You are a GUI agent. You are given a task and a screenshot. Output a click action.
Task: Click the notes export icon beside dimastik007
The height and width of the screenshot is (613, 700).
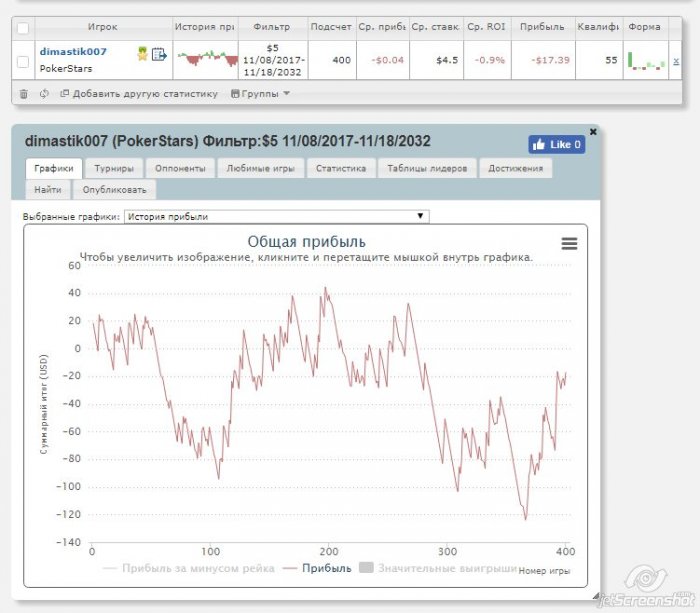pyautogui.click(x=159, y=54)
